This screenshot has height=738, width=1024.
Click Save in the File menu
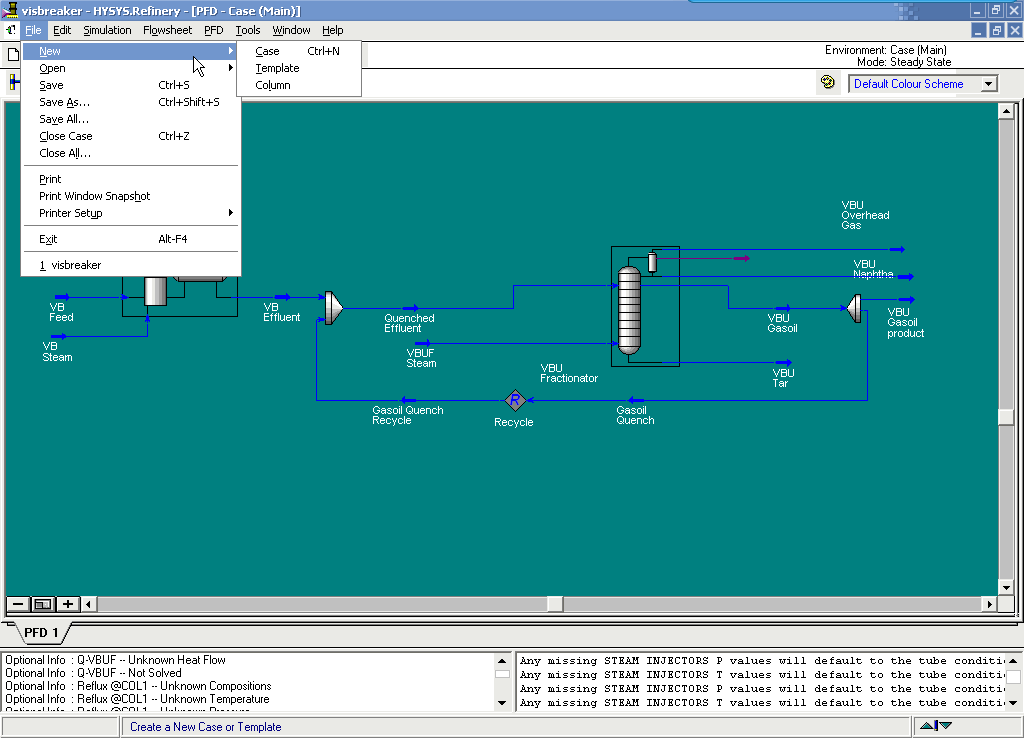point(131,85)
